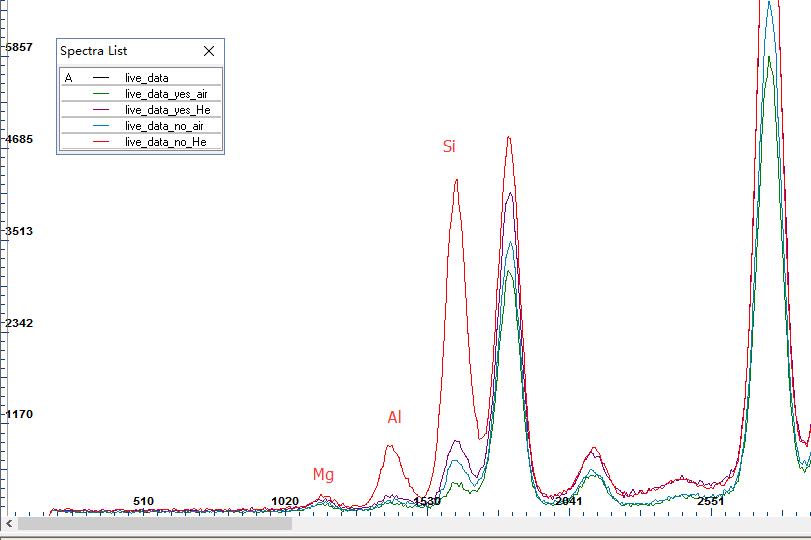Screen dimensions: 811x540
Task: Click the black line swatch for live_data
Action: 101,77
